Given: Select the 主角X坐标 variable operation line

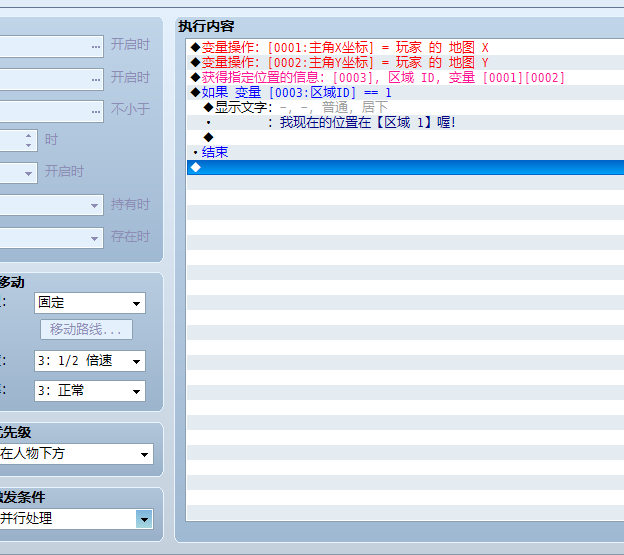Looking at the screenshot, I should 406,47.
